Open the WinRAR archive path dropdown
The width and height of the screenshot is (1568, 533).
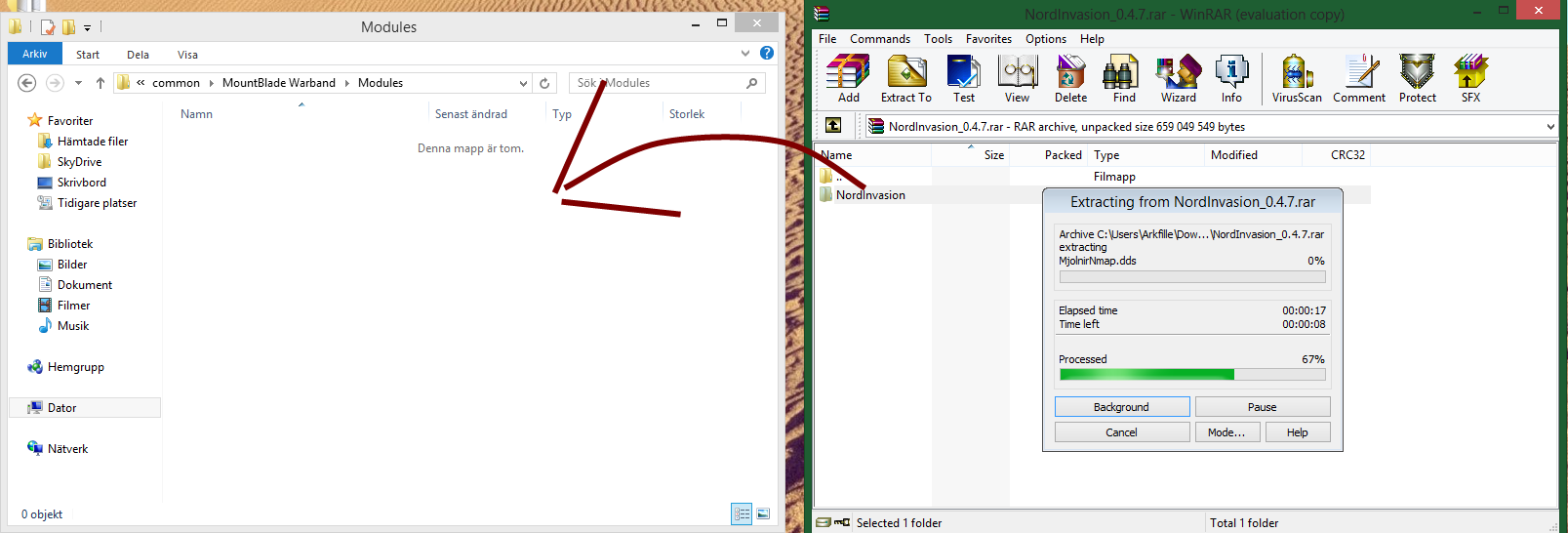pos(1550,126)
